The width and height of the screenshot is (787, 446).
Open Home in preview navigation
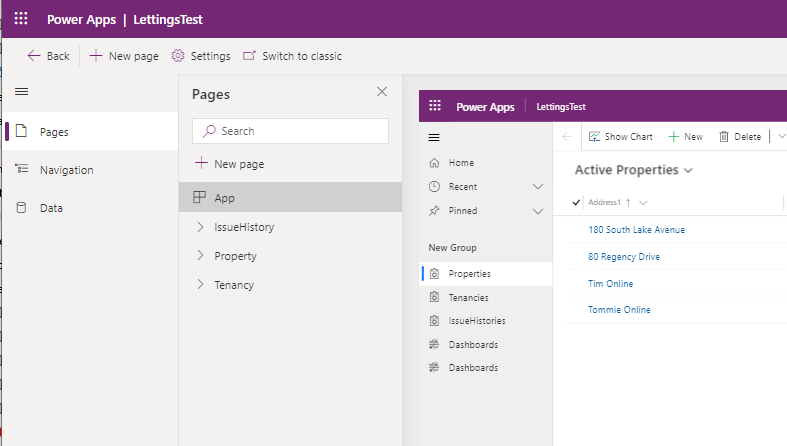486,163
